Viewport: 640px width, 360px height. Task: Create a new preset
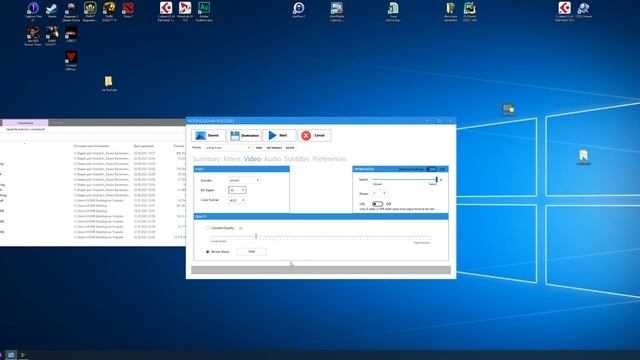click(x=259, y=148)
